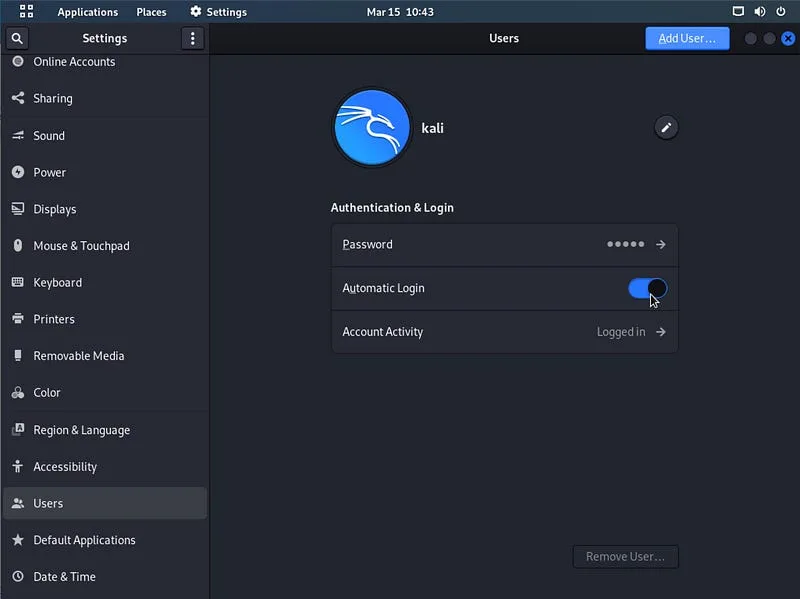Disable Automatic Login for kali
This screenshot has height=599, width=800.
click(x=644, y=288)
